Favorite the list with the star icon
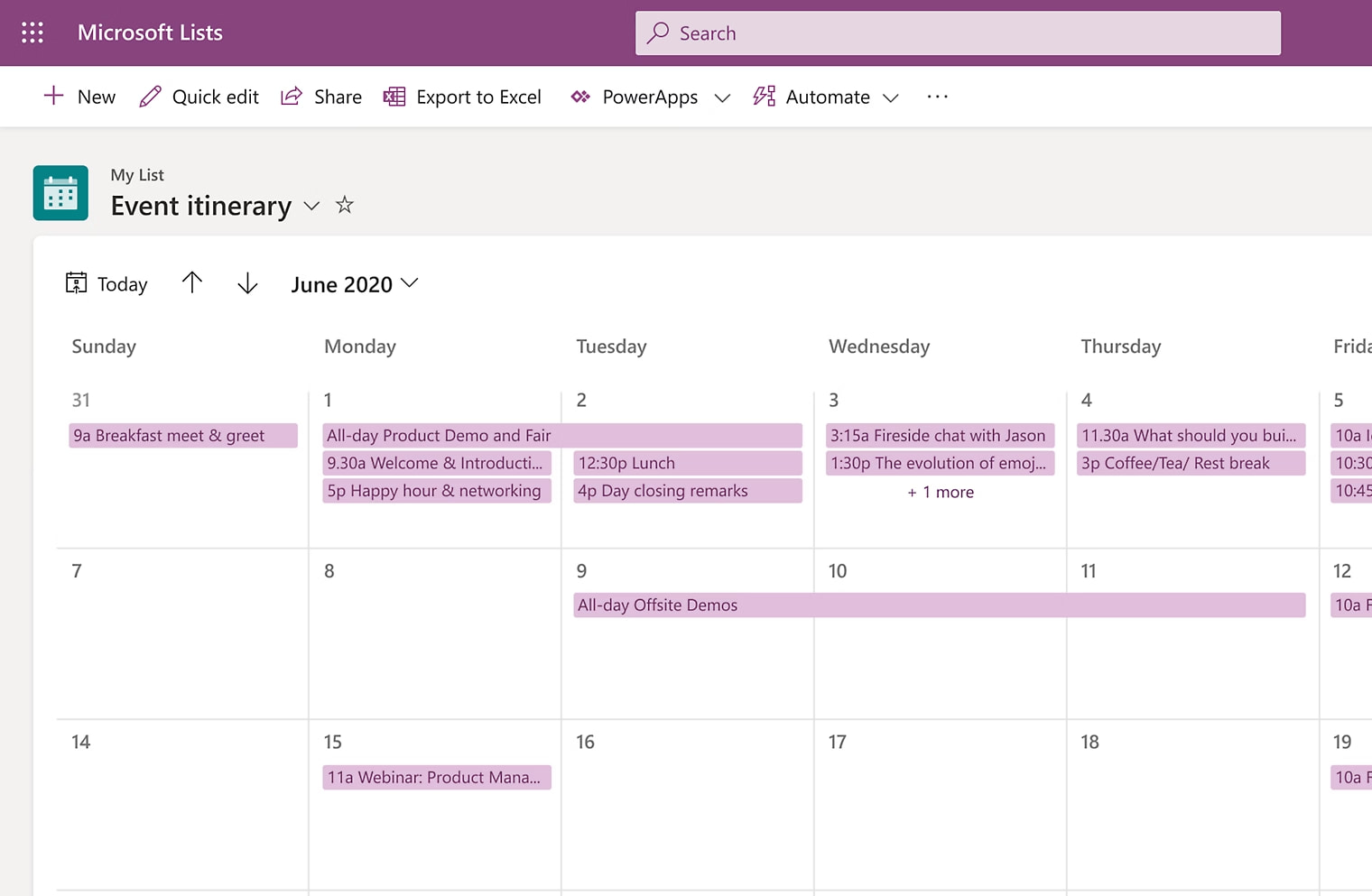Image resolution: width=1372 pixels, height=896 pixels. 344,205
